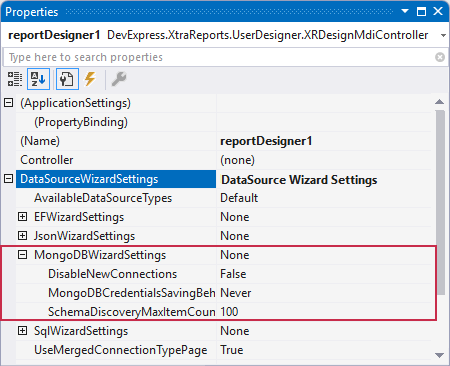Viewport: 450px width, 366px height.
Task: Maximize the Properties panel
Action: coord(422,11)
